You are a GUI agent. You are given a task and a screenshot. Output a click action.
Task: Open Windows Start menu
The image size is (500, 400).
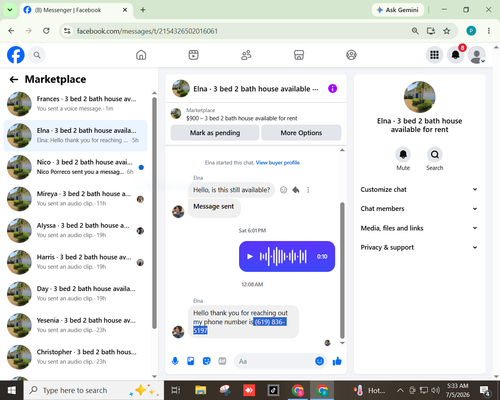point(12,390)
